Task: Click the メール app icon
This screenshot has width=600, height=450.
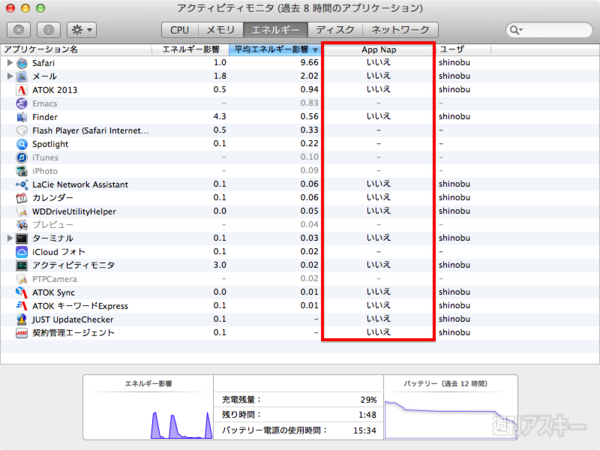Action: [22, 76]
